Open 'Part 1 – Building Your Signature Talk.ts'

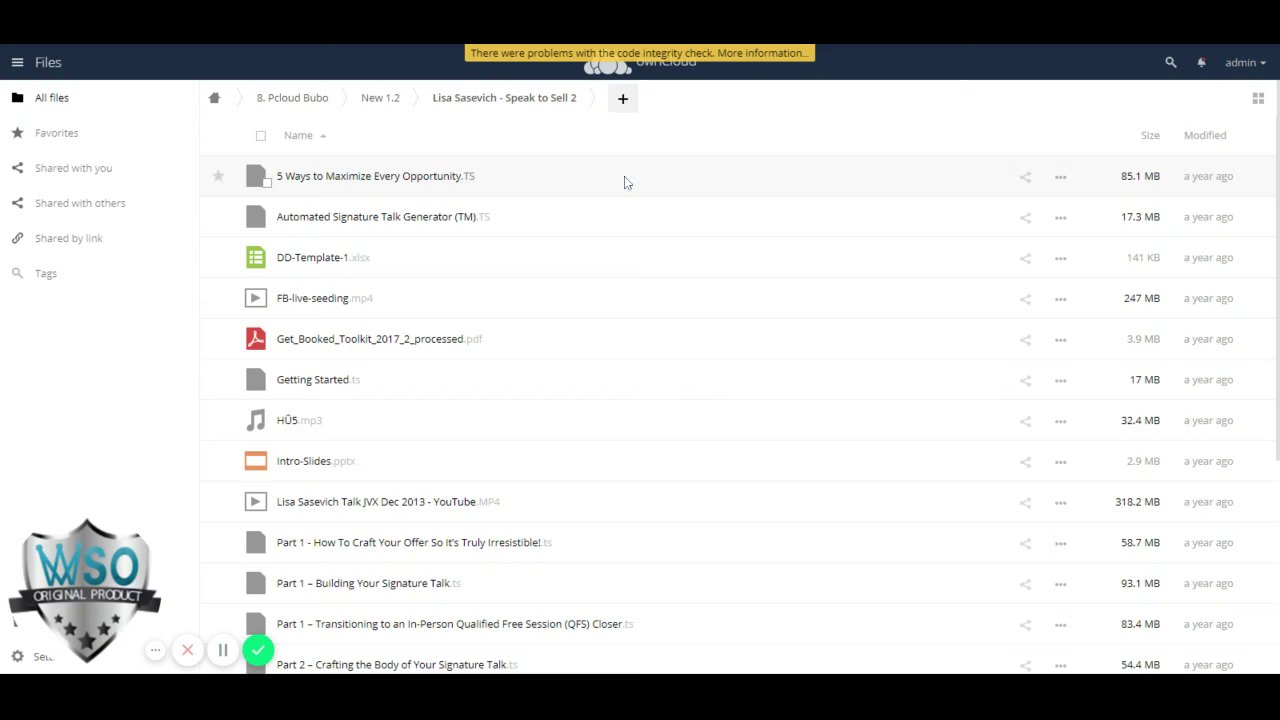click(368, 583)
